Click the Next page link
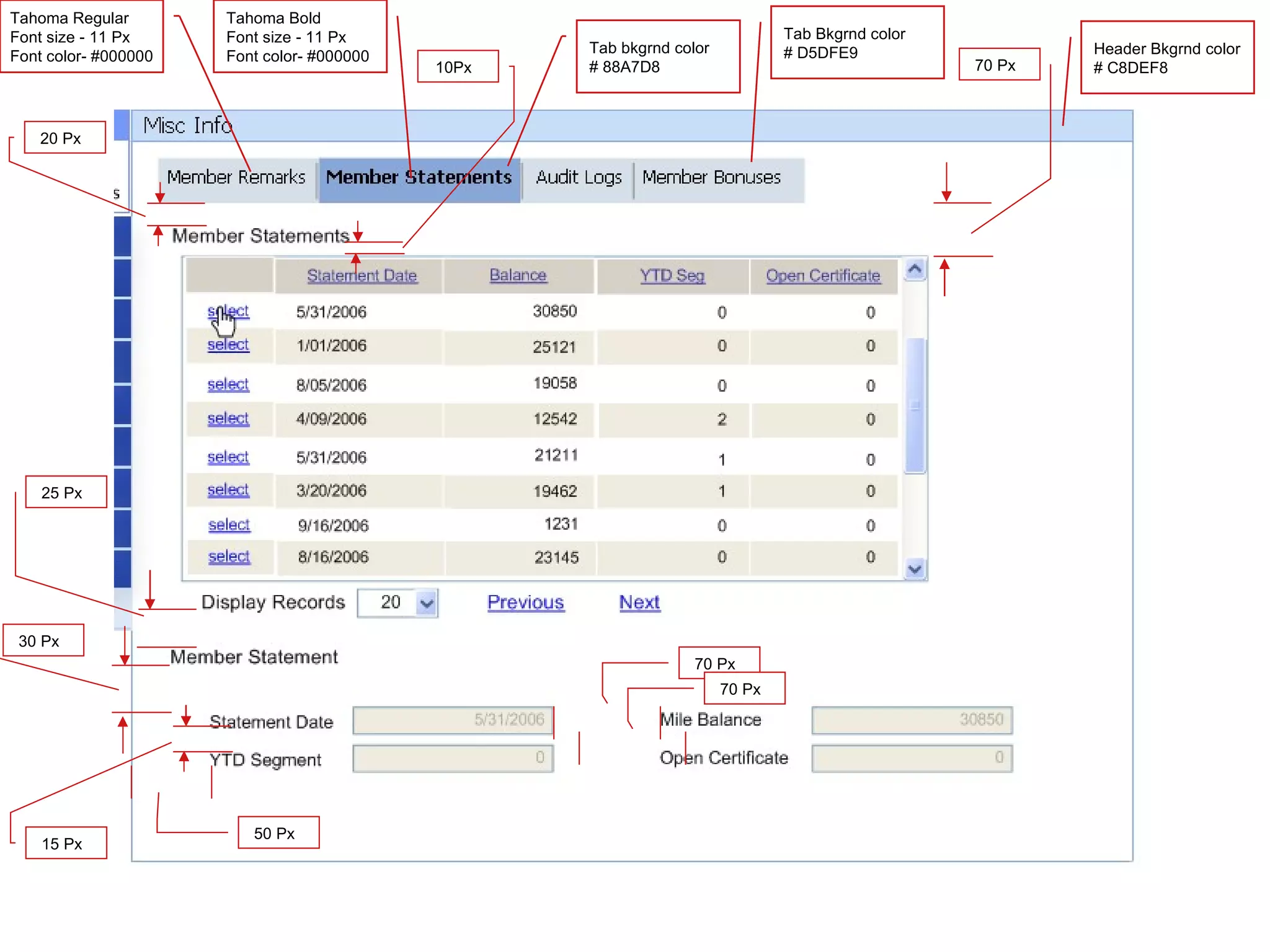Viewport: 1270px width, 952px height. [639, 602]
